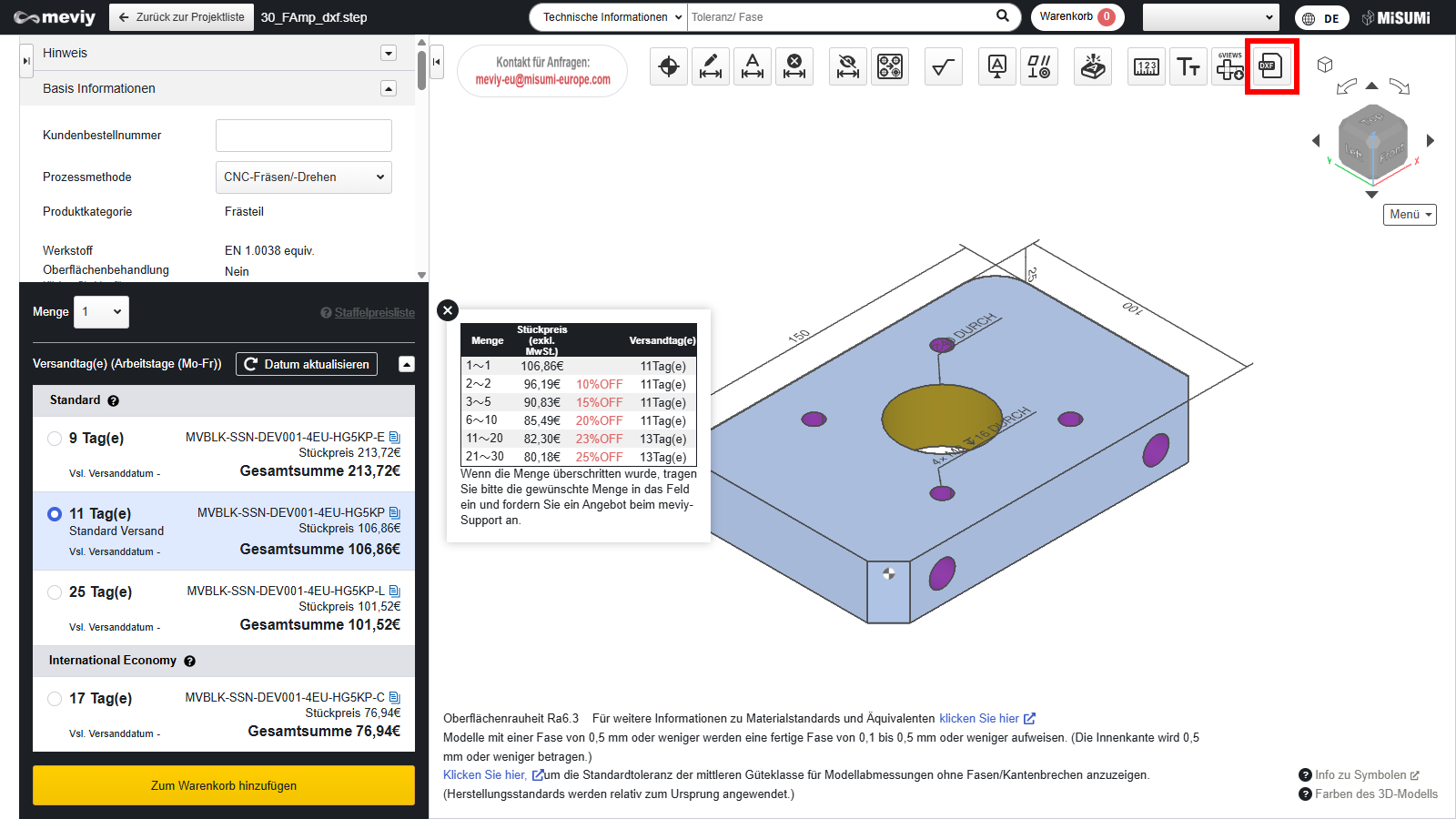Viewport: 1456px width, 819px height.
Task: Click the origin crosshair icon in toolbar
Action: tap(669, 66)
